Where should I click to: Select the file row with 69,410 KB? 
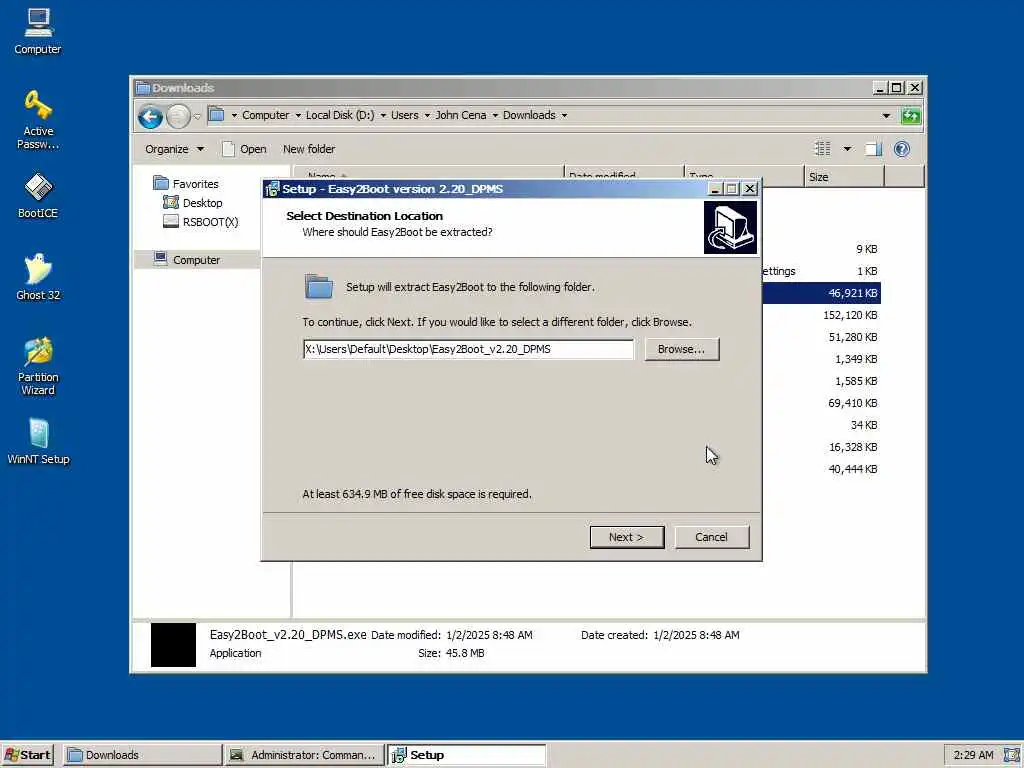[822, 404]
